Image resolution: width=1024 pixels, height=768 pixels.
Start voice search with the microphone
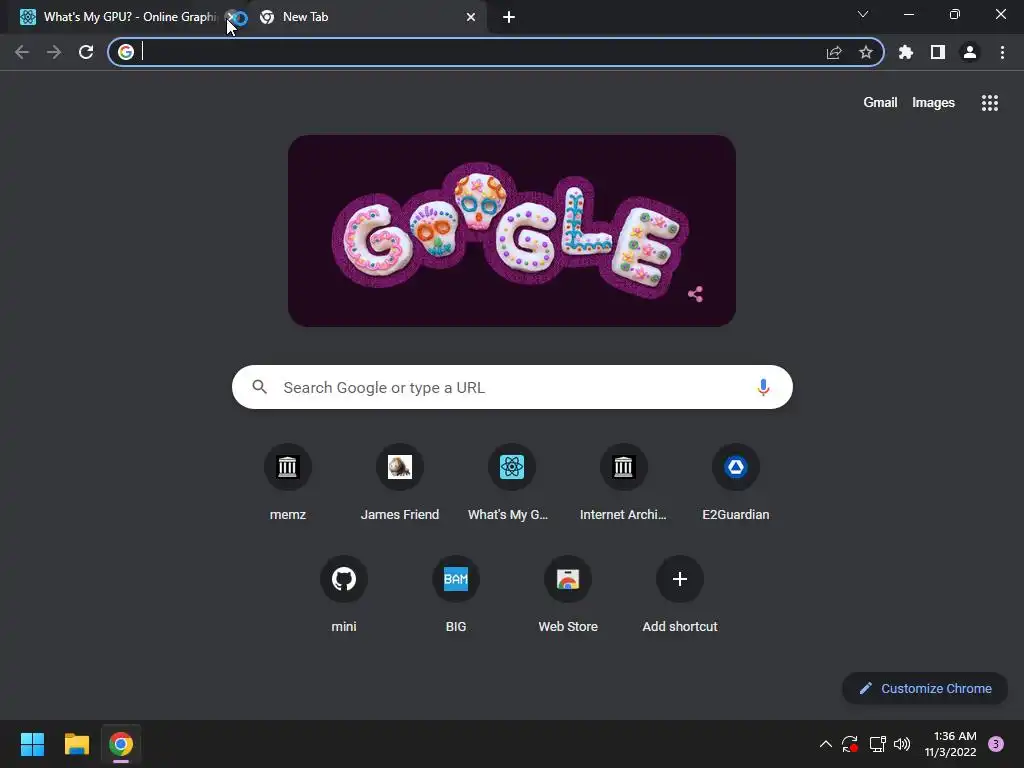point(763,387)
